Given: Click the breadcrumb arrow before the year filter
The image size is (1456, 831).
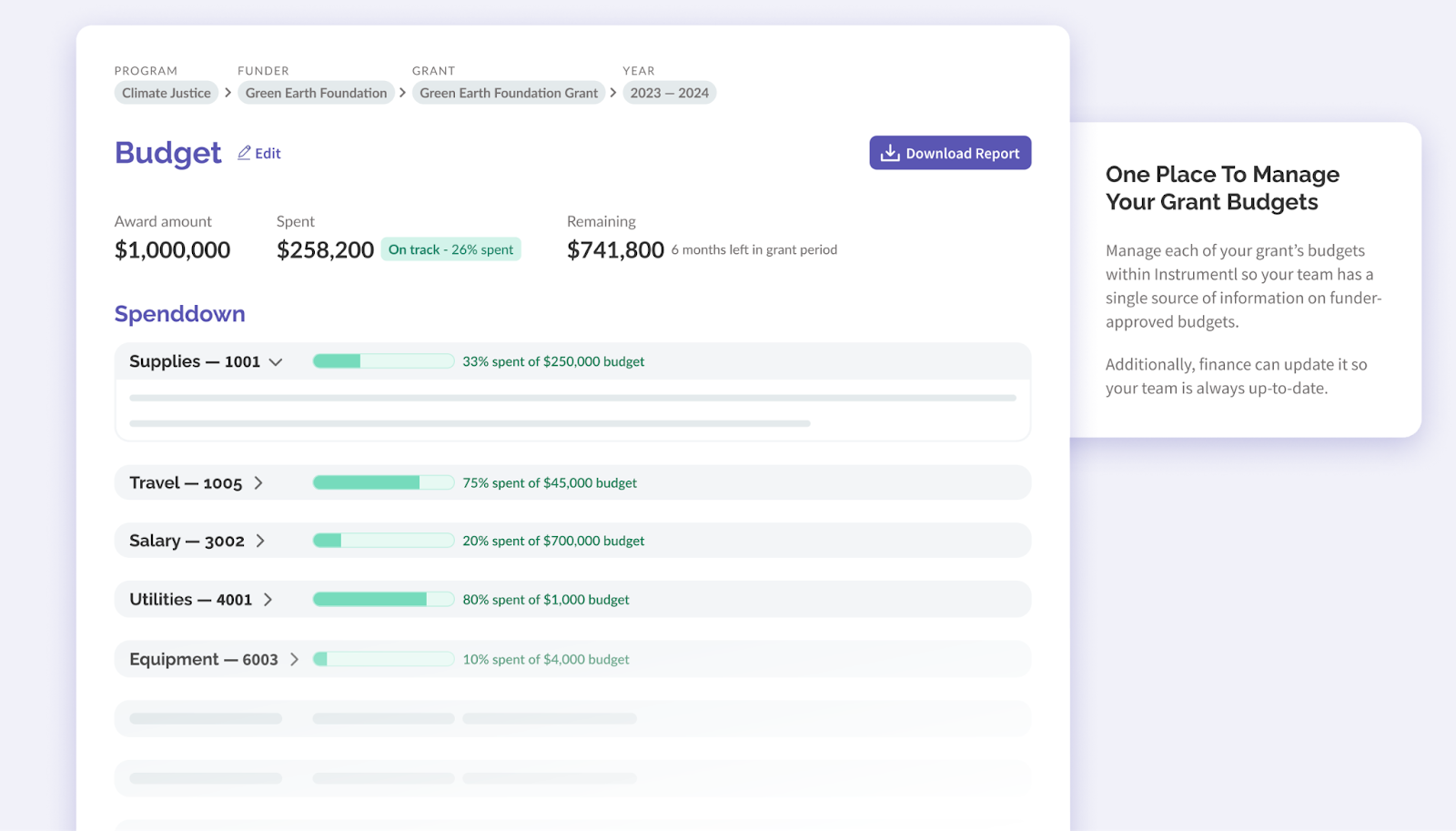Looking at the screenshot, I should click(612, 92).
